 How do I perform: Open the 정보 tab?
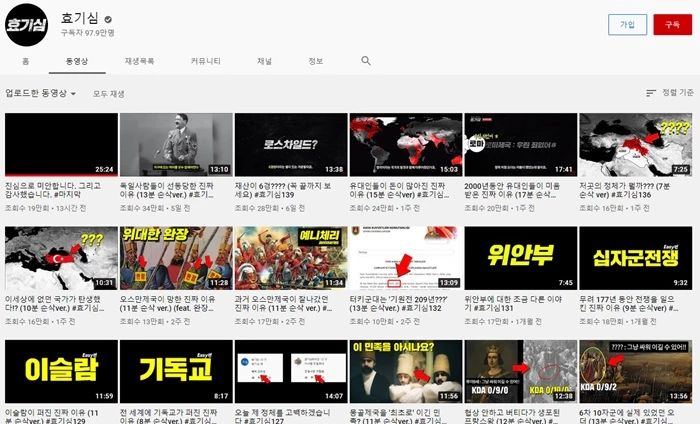click(x=316, y=61)
